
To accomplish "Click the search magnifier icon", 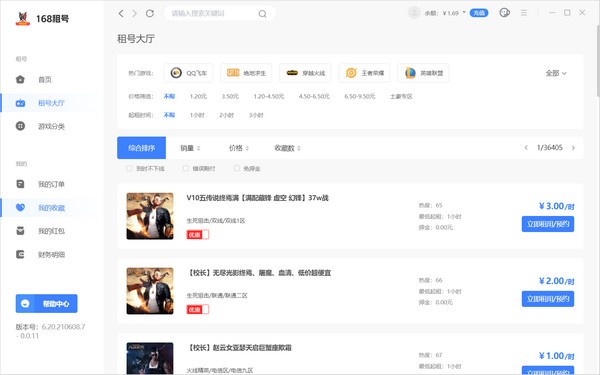I will coord(262,14).
